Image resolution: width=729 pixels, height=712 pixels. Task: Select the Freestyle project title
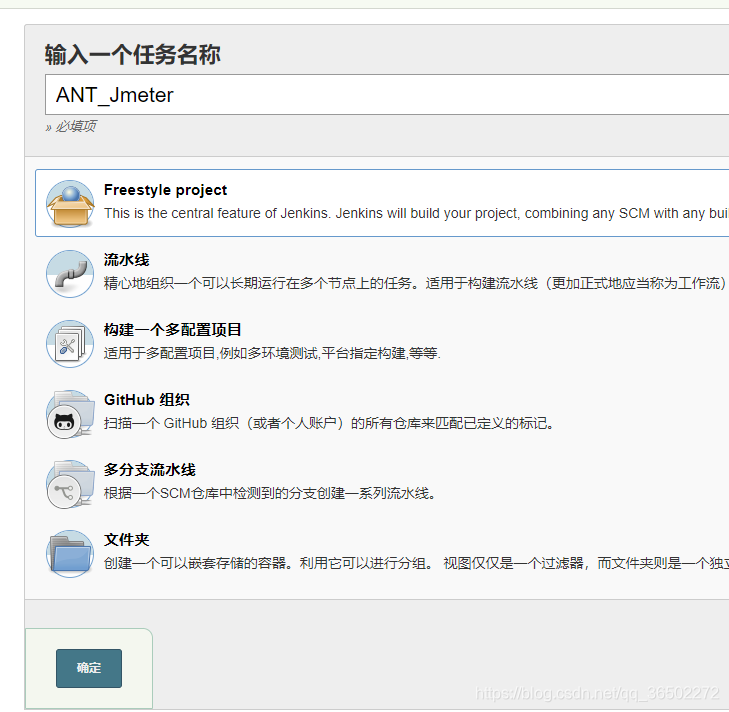(166, 190)
